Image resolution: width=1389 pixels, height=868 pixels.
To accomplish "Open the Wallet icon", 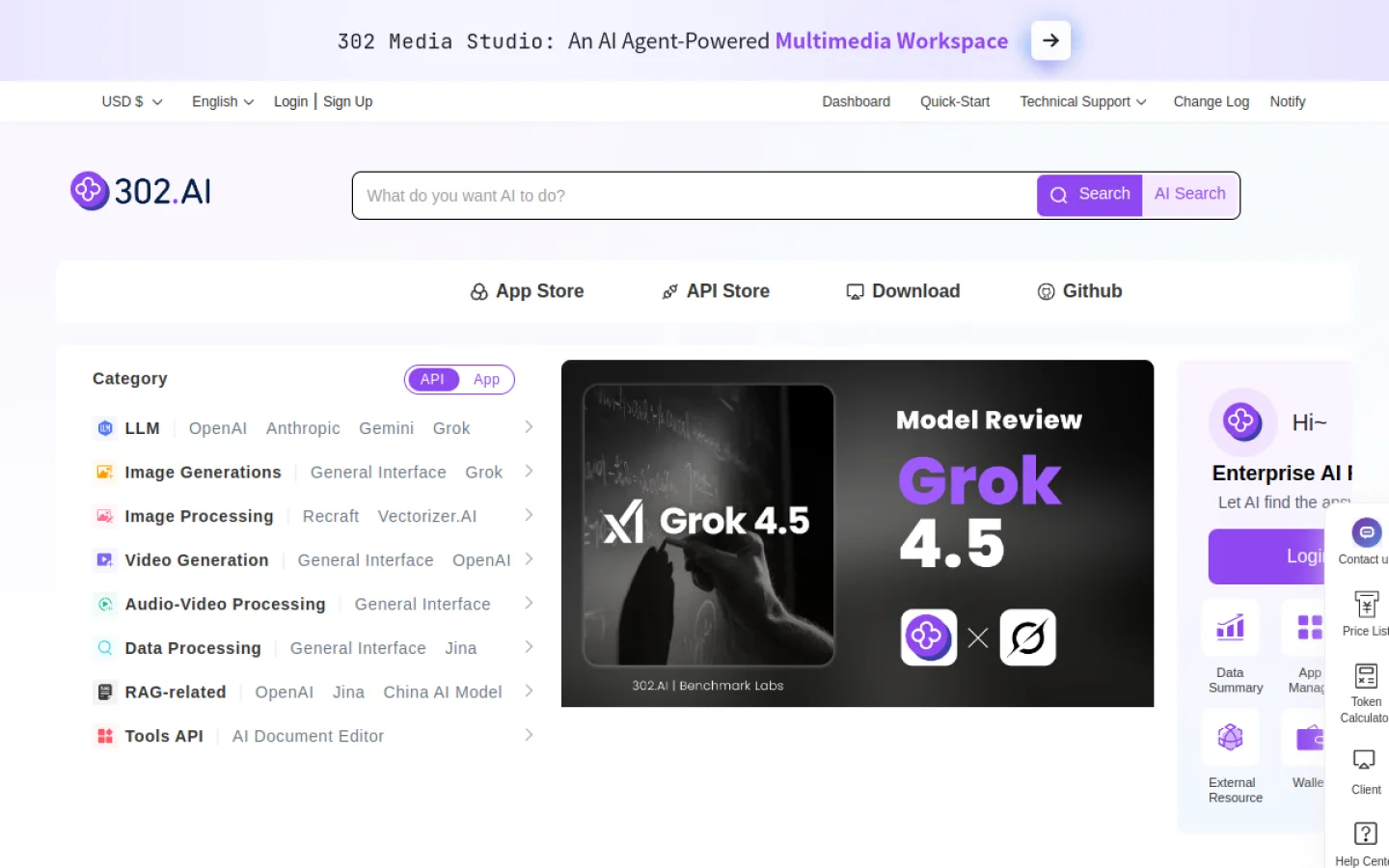I will coord(1309,738).
